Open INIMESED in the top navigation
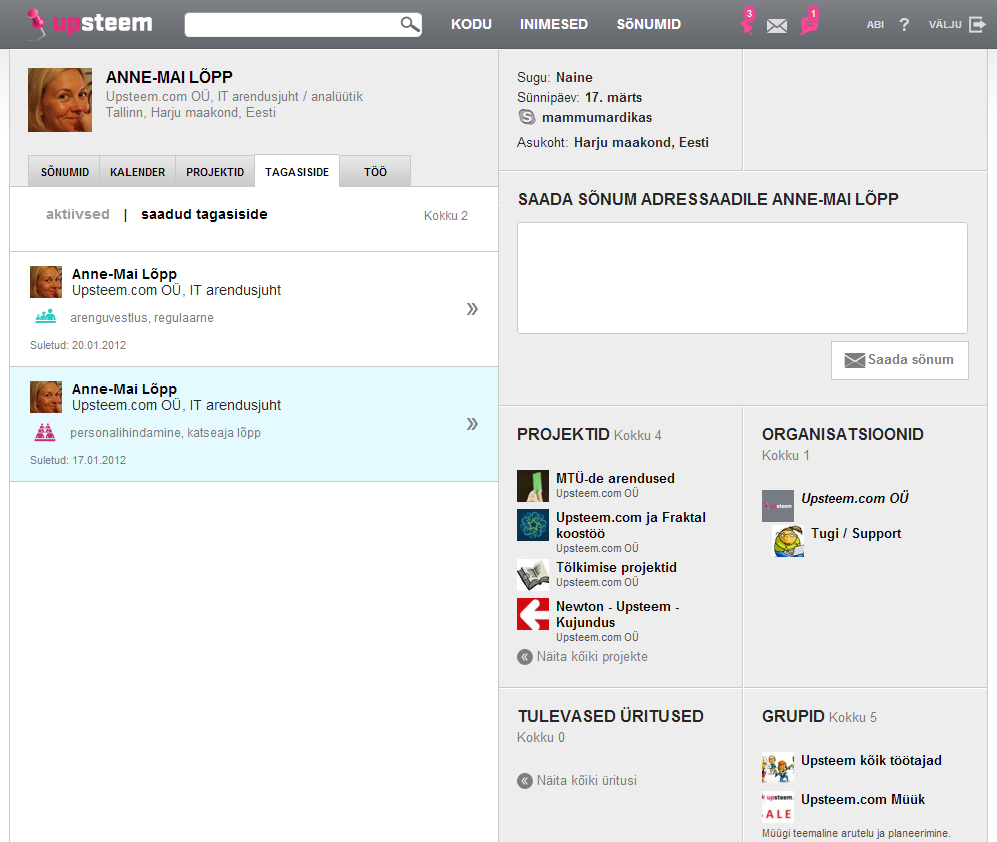The height and width of the screenshot is (842, 997). pos(554,24)
